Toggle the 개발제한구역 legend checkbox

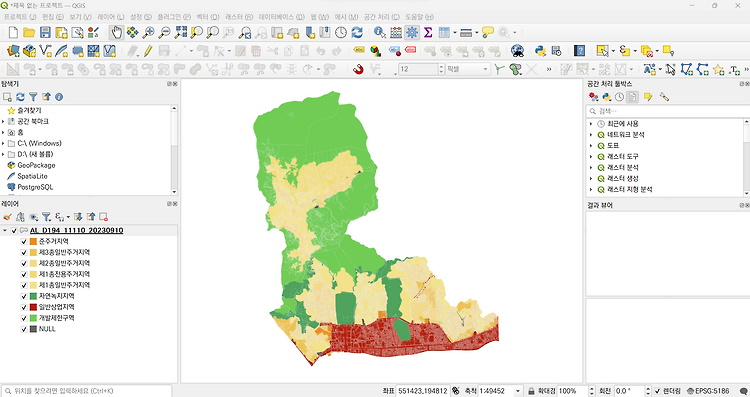tap(23, 319)
